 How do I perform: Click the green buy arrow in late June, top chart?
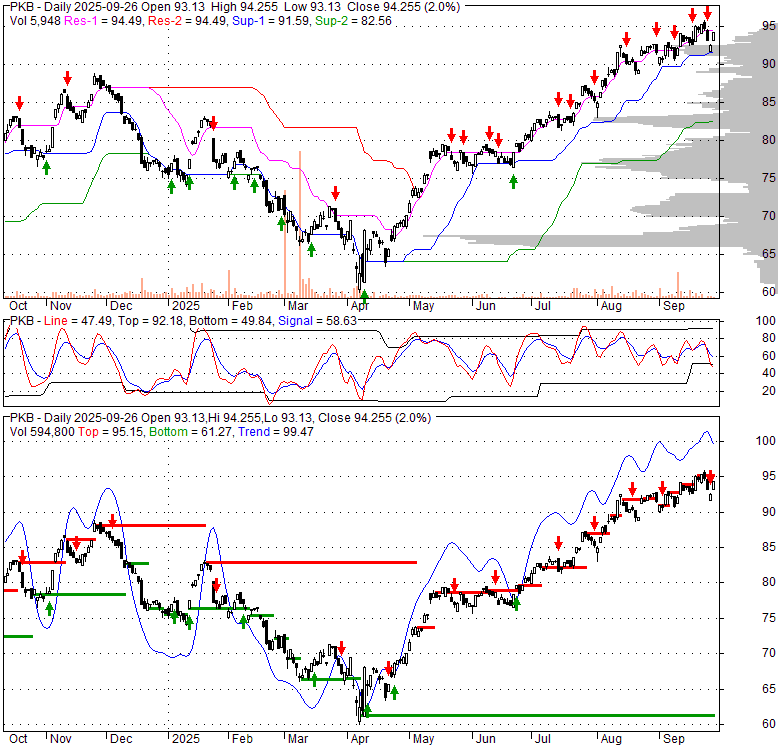coord(513,182)
